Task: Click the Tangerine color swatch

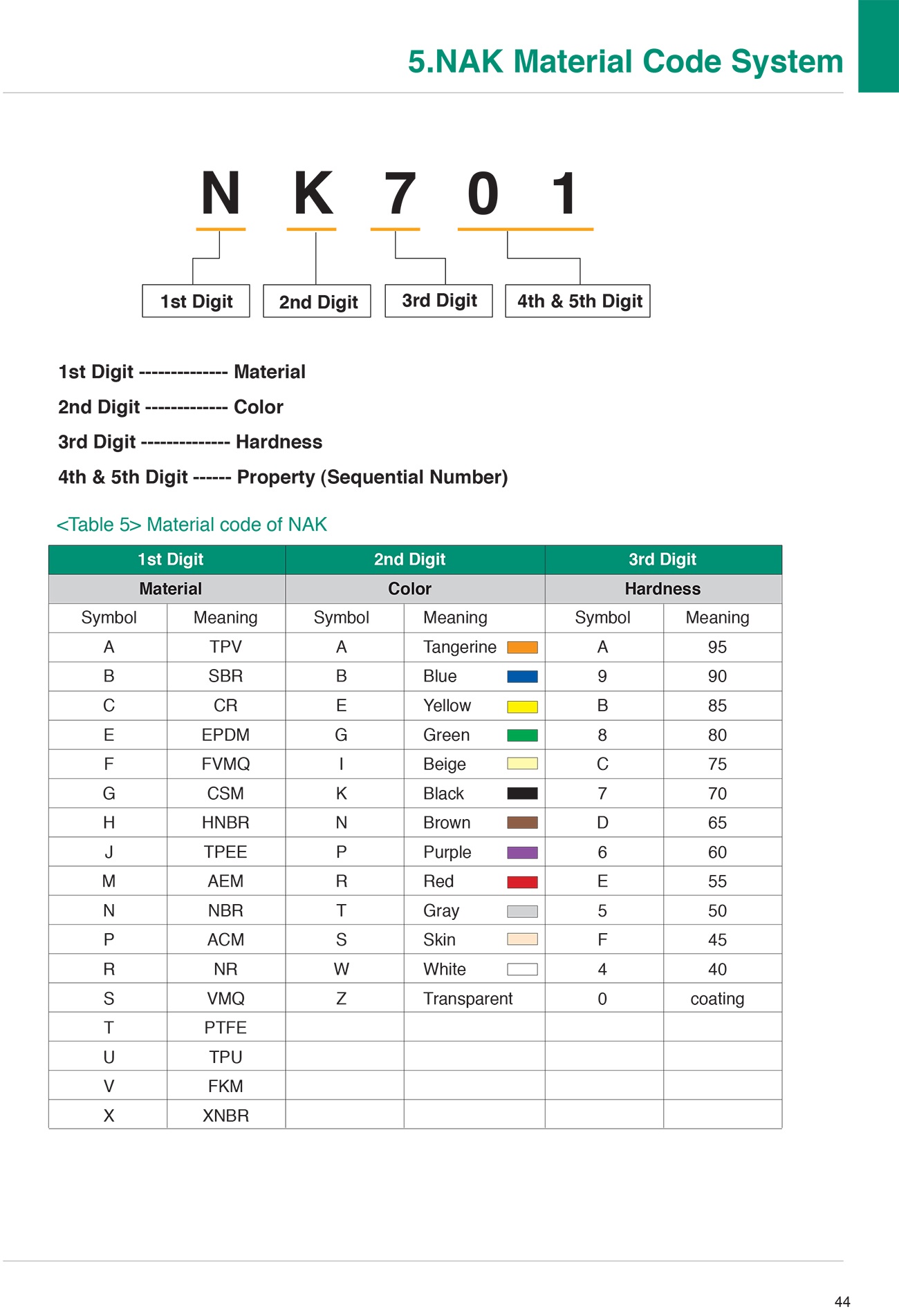Action: (x=522, y=648)
